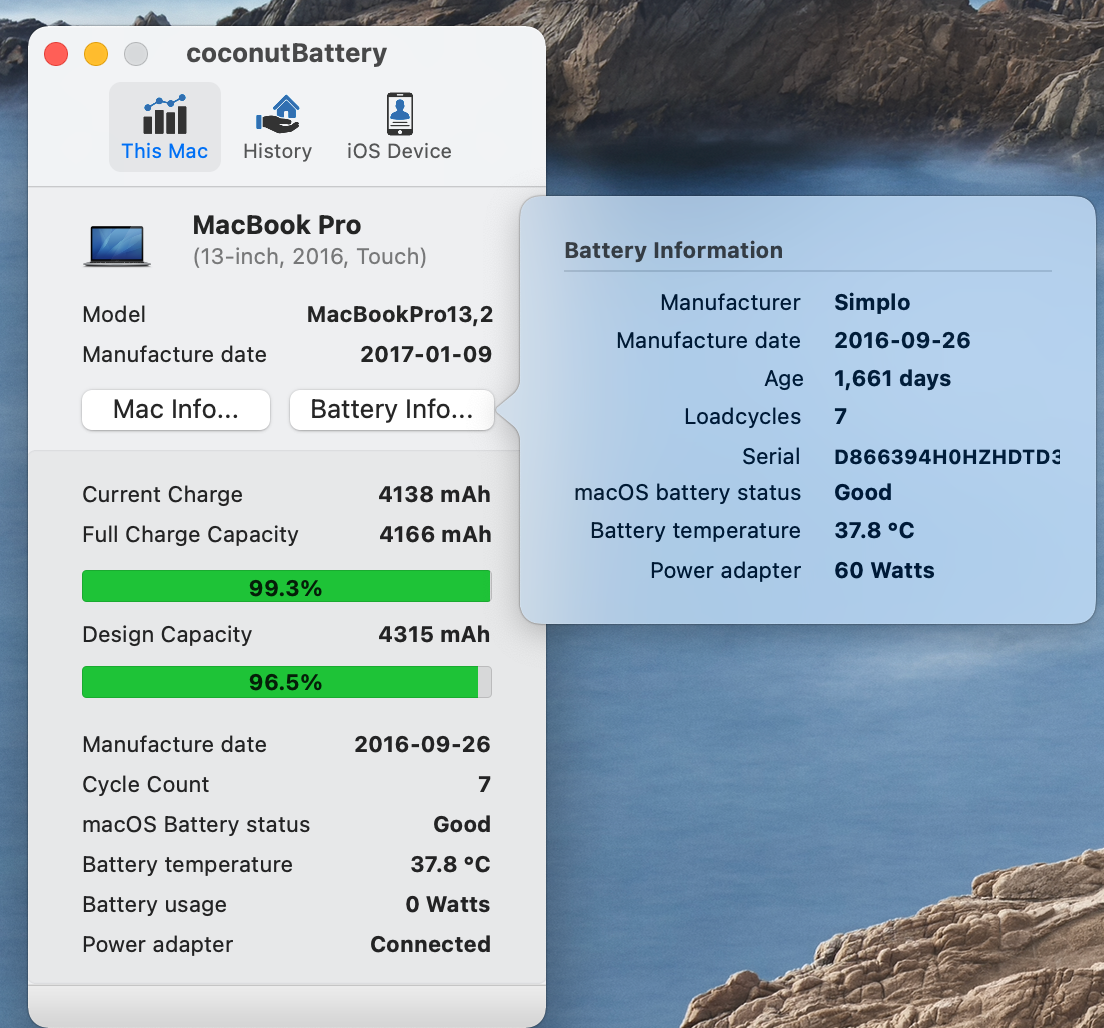Close the coconutBattery window
The height and width of the screenshot is (1028, 1104).
click(x=56, y=54)
